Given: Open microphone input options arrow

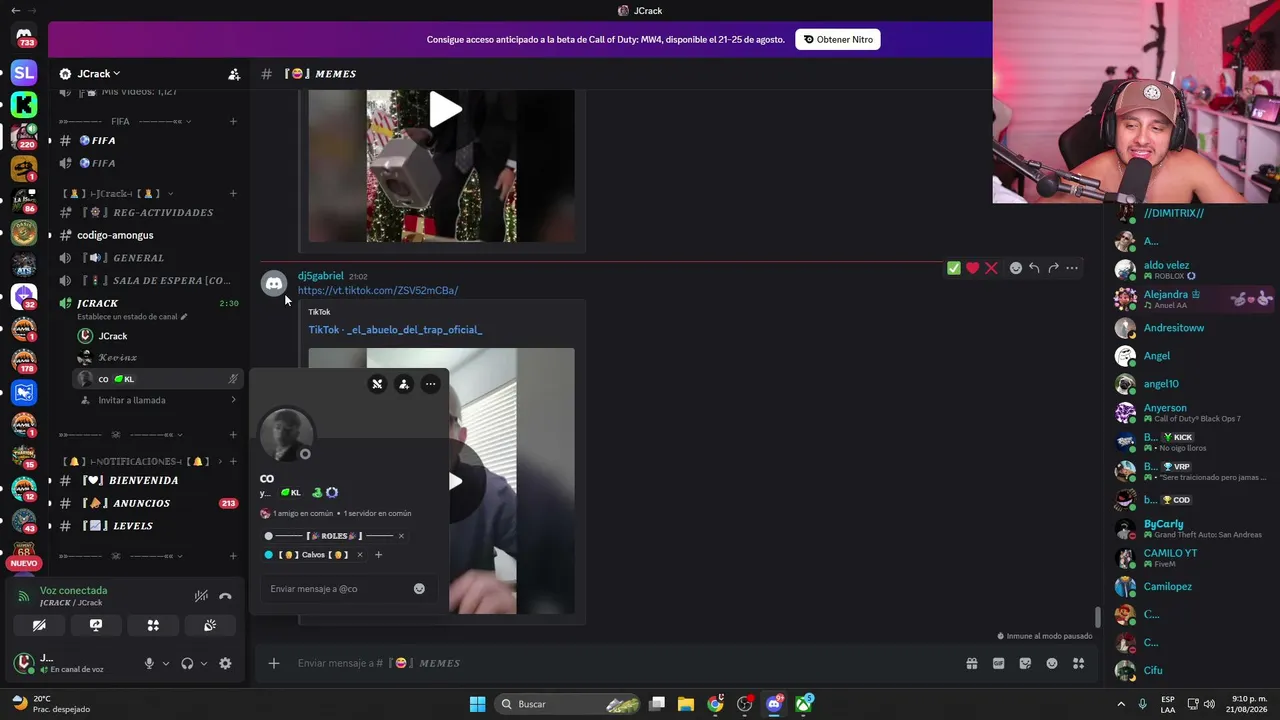Looking at the screenshot, I should 166,663.
